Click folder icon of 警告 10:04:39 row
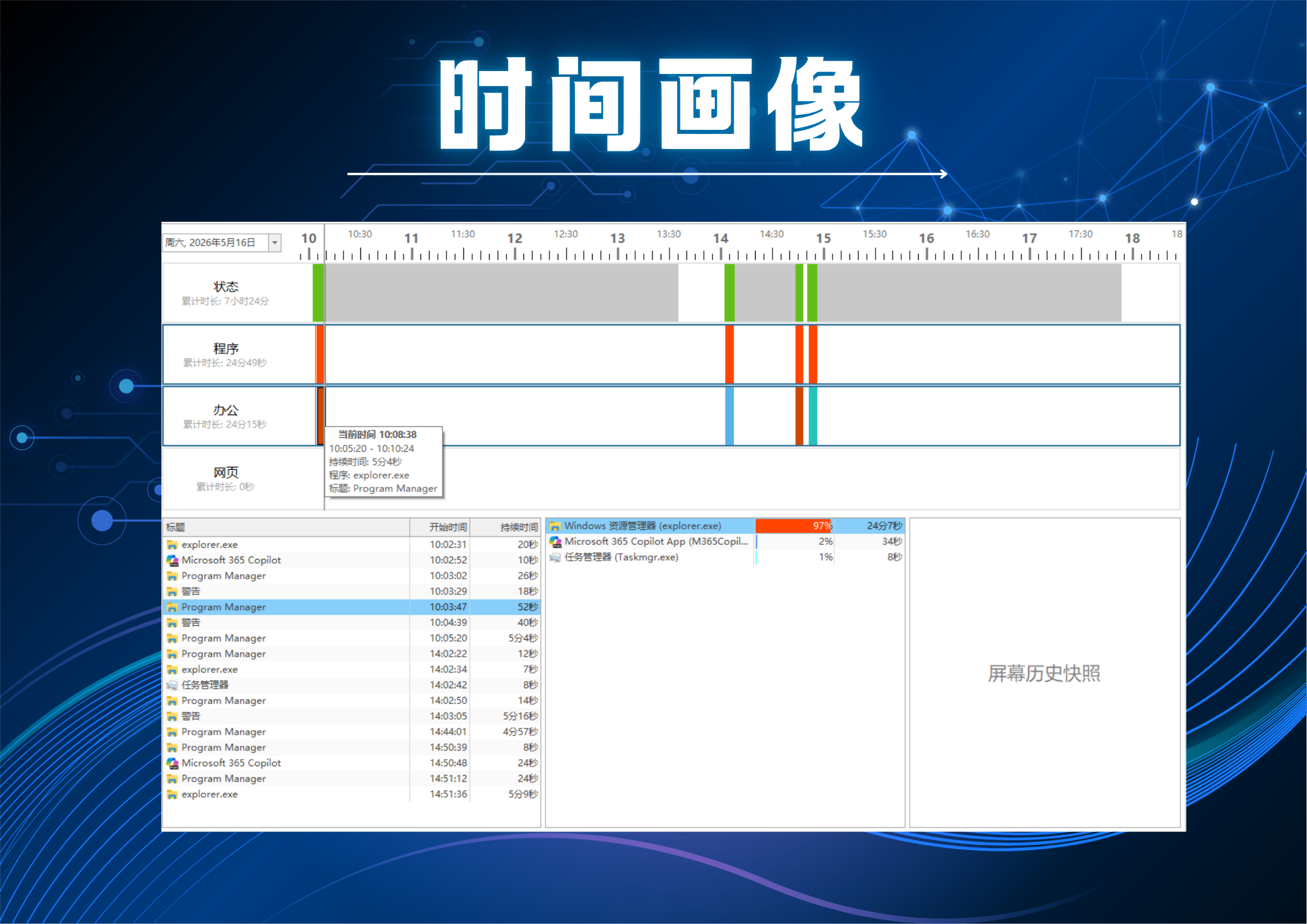Image resolution: width=1307 pixels, height=924 pixels. pos(172,623)
